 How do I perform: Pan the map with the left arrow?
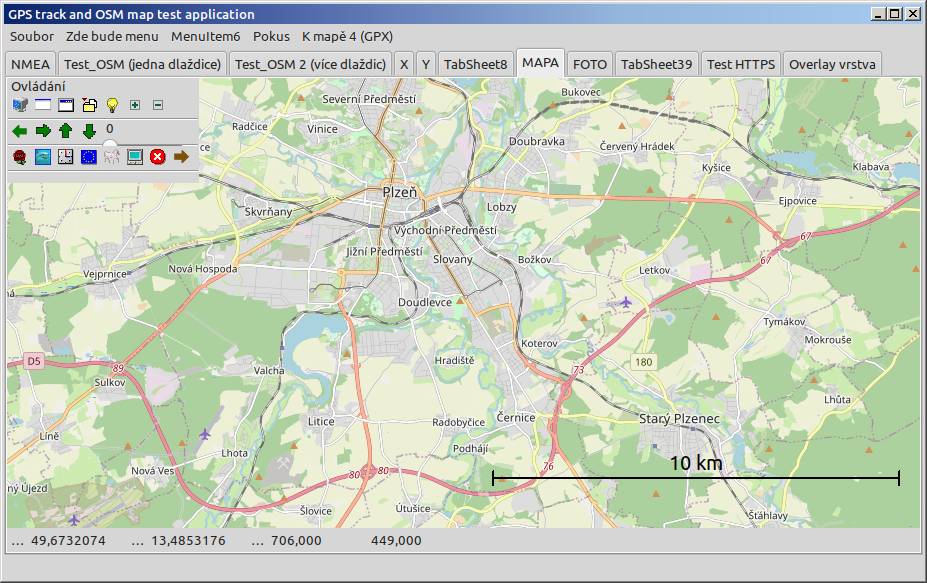click(x=20, y=131)
